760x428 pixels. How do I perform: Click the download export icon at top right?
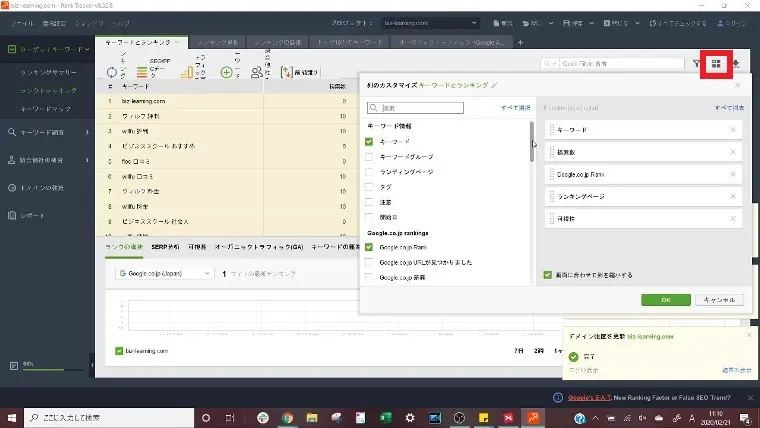(x=737, y=64)
